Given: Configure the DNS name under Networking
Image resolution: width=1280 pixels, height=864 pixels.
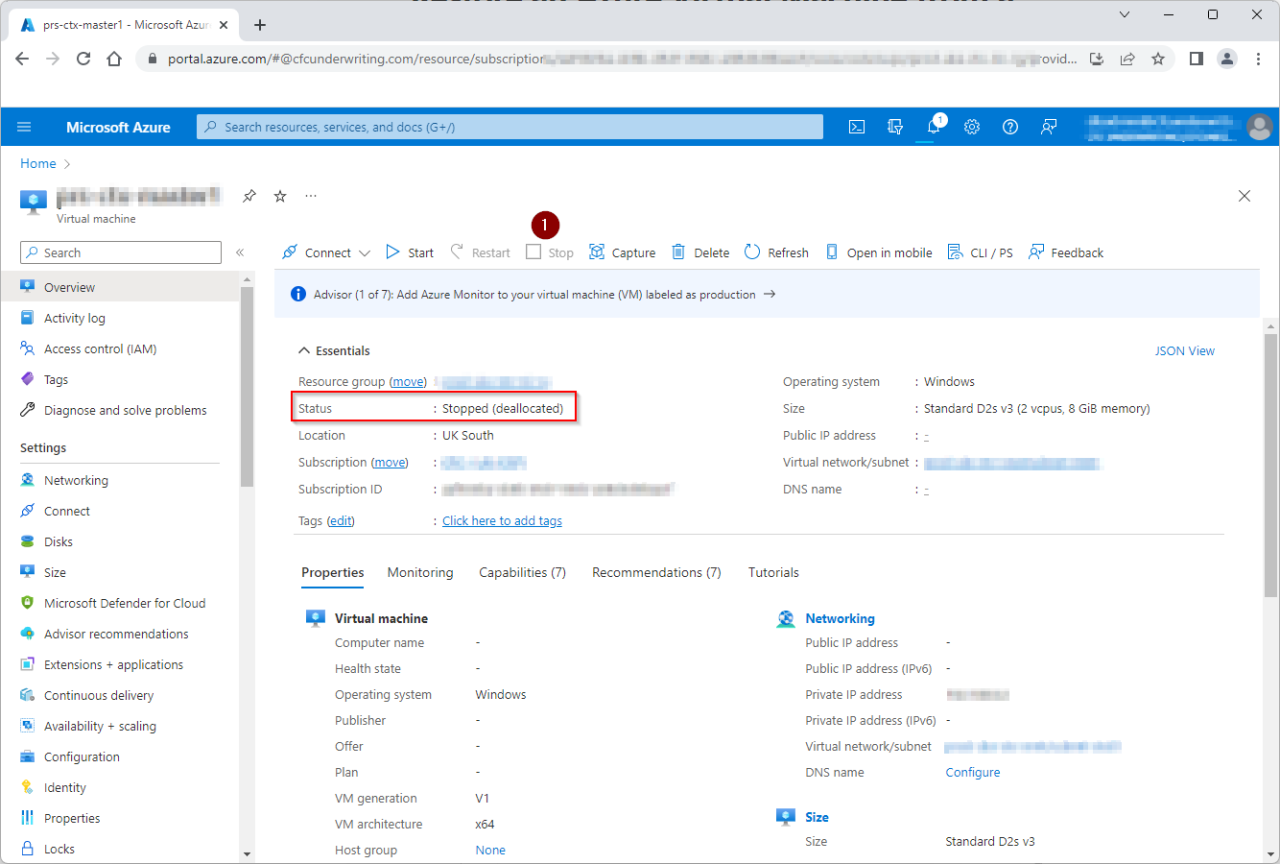Looking at the screenshot, I should 972,772.
